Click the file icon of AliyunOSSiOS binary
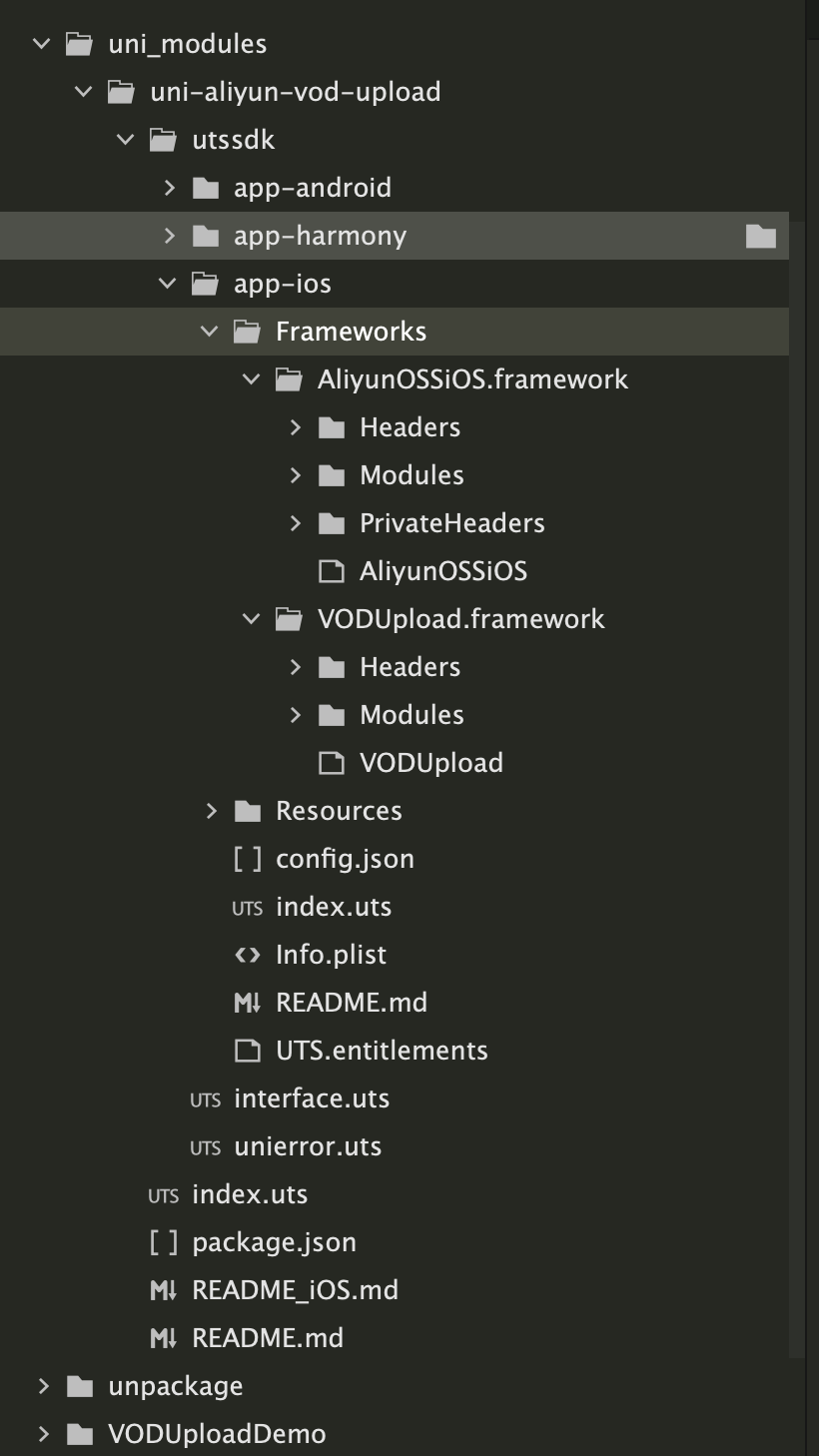 [331, 571]
